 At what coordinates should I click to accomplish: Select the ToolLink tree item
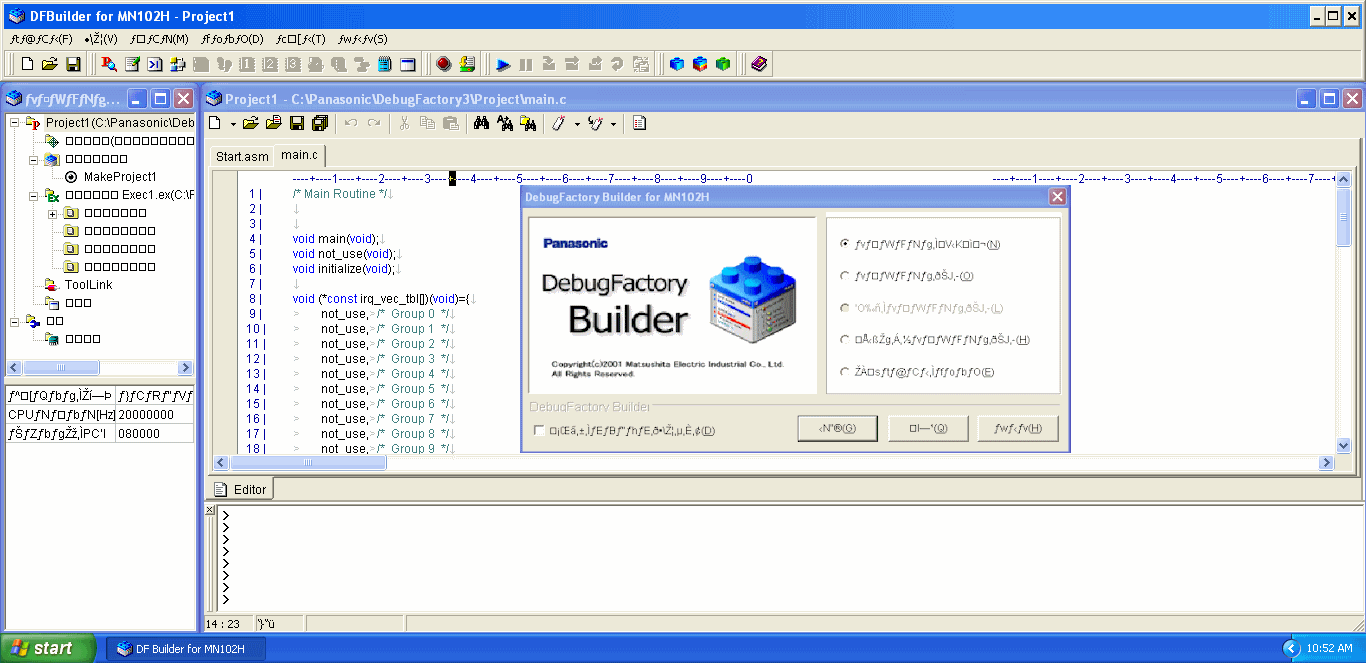tap(88, 285)
